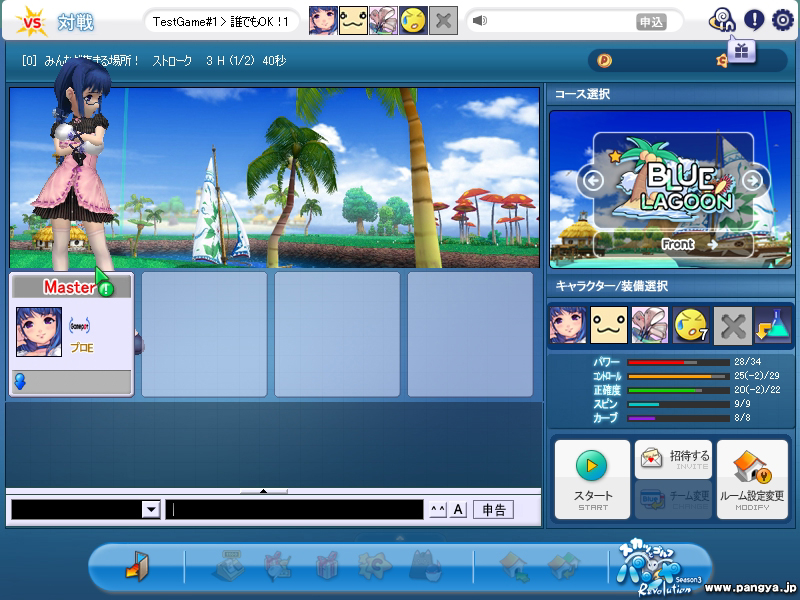The image size is (800, 600).
Task: Choose caddie smiley face in equipment panel
Action: (609, 325)
